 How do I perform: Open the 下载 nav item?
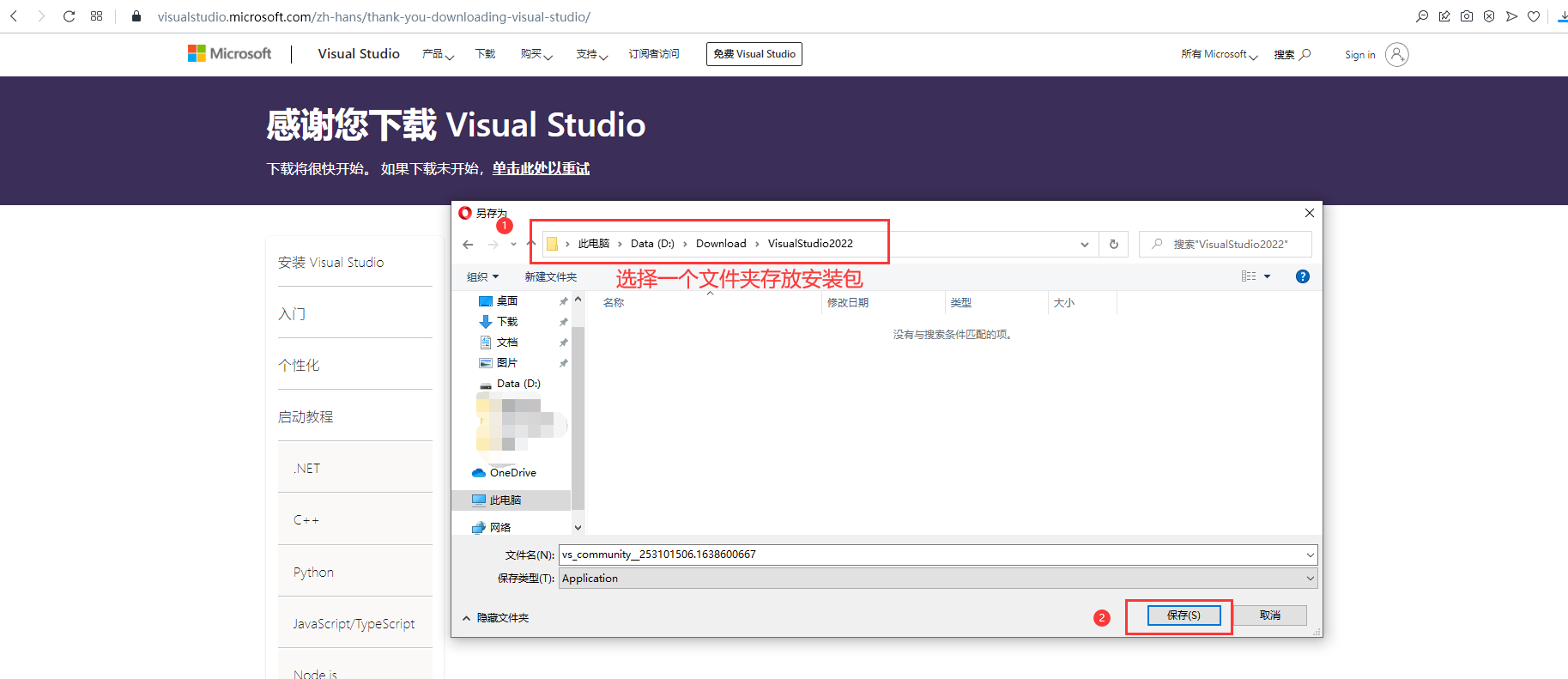click(486, 54)
